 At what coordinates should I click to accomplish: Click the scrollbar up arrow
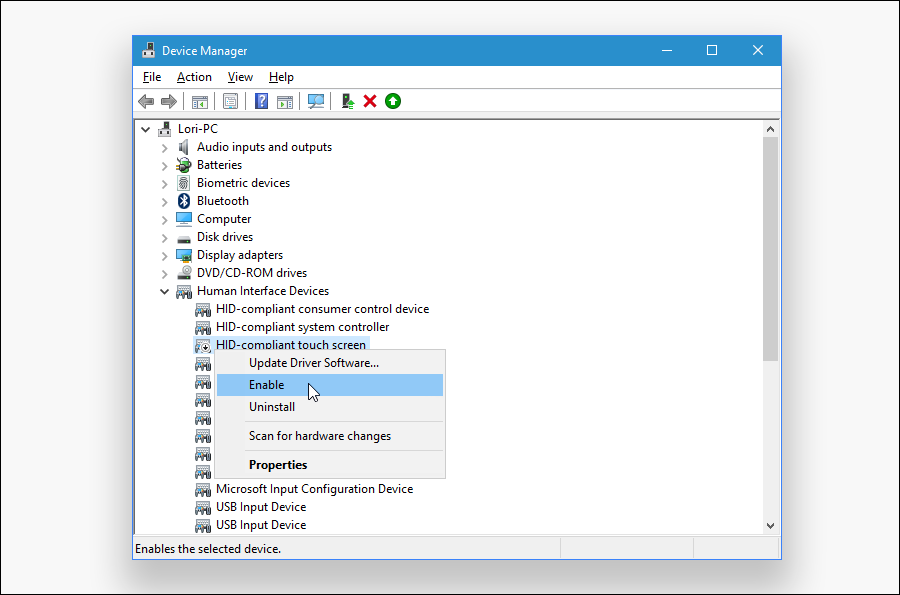[770, 129]
